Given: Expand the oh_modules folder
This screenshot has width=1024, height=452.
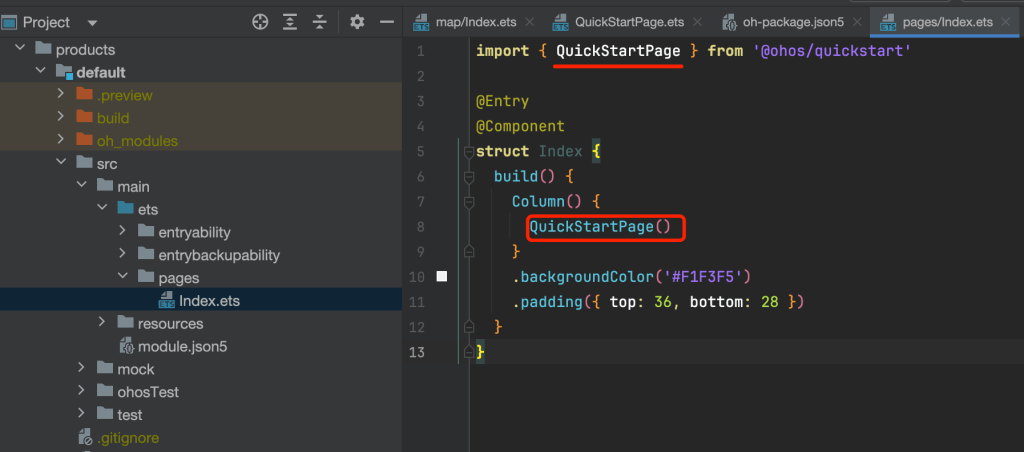Looking at the screenshot, I should pos(61,140).
